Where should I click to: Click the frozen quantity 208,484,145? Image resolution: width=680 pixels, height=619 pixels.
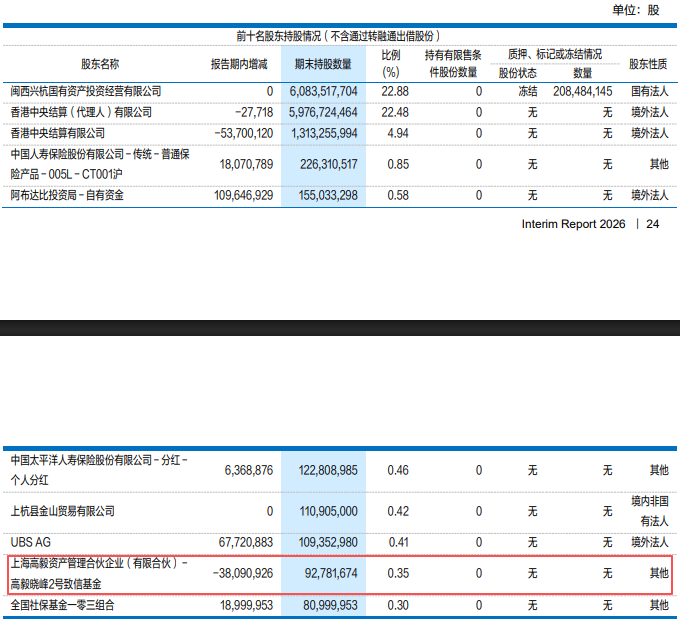pos(582,91)
